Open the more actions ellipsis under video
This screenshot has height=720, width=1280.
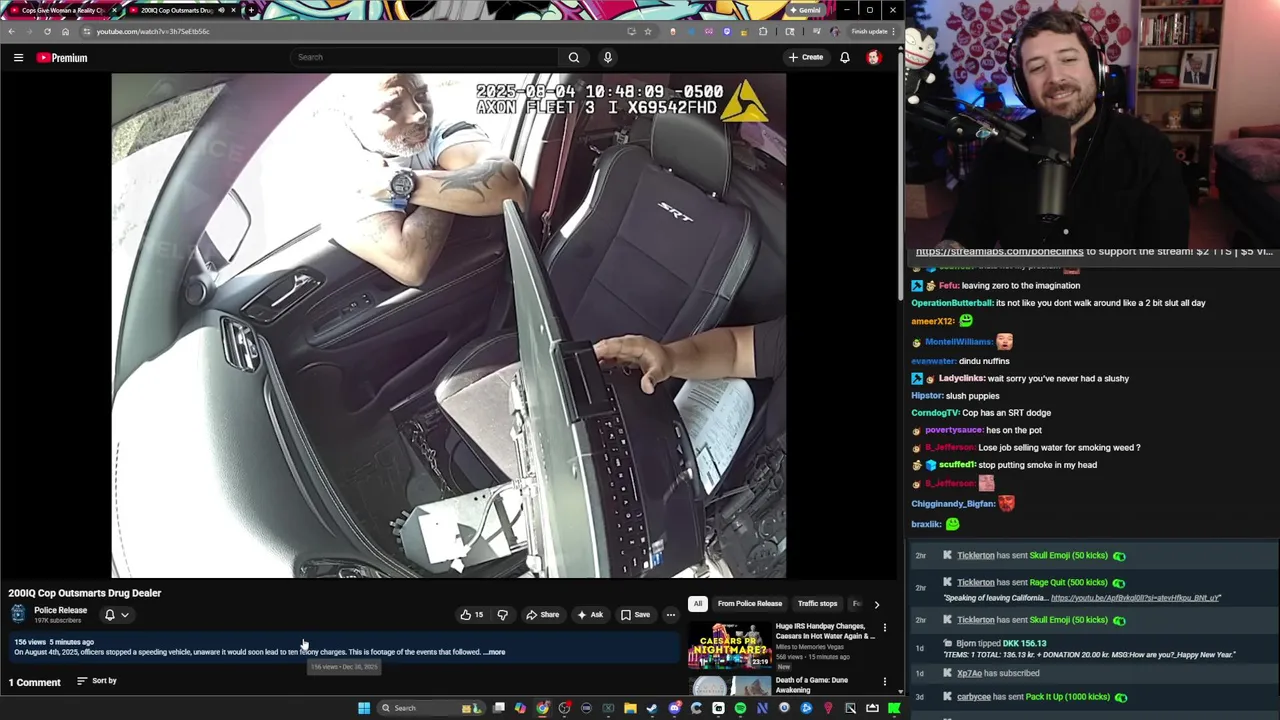(671, 614)
